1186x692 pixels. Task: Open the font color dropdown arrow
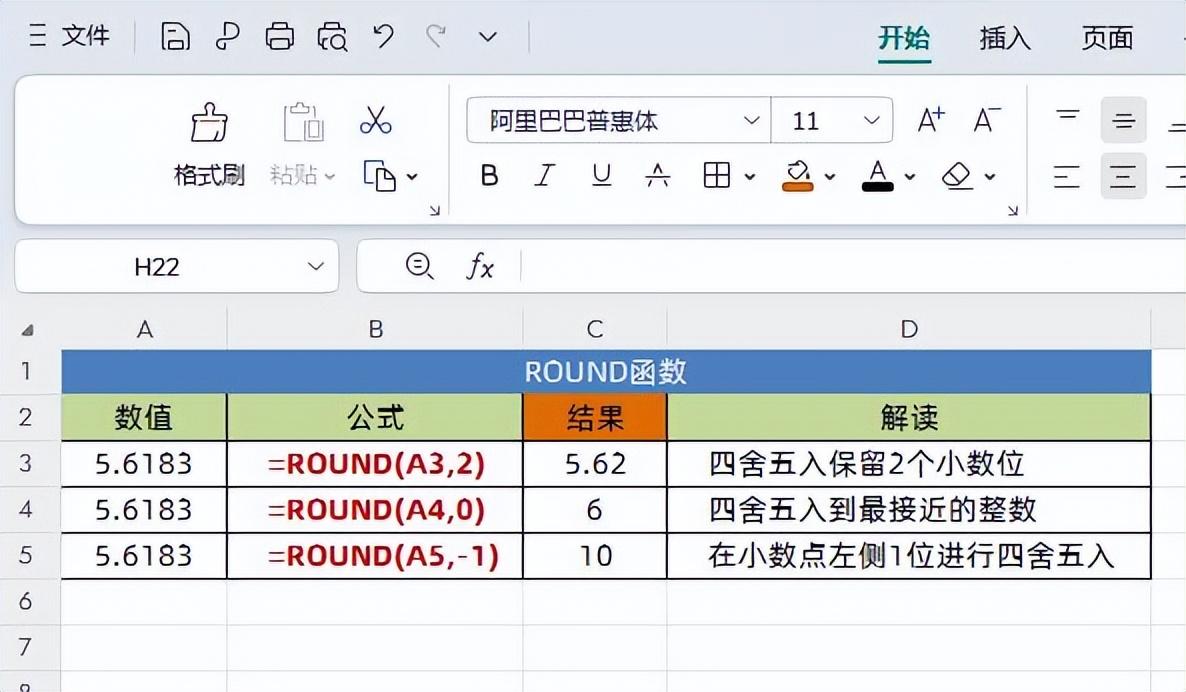pos(910,177)
